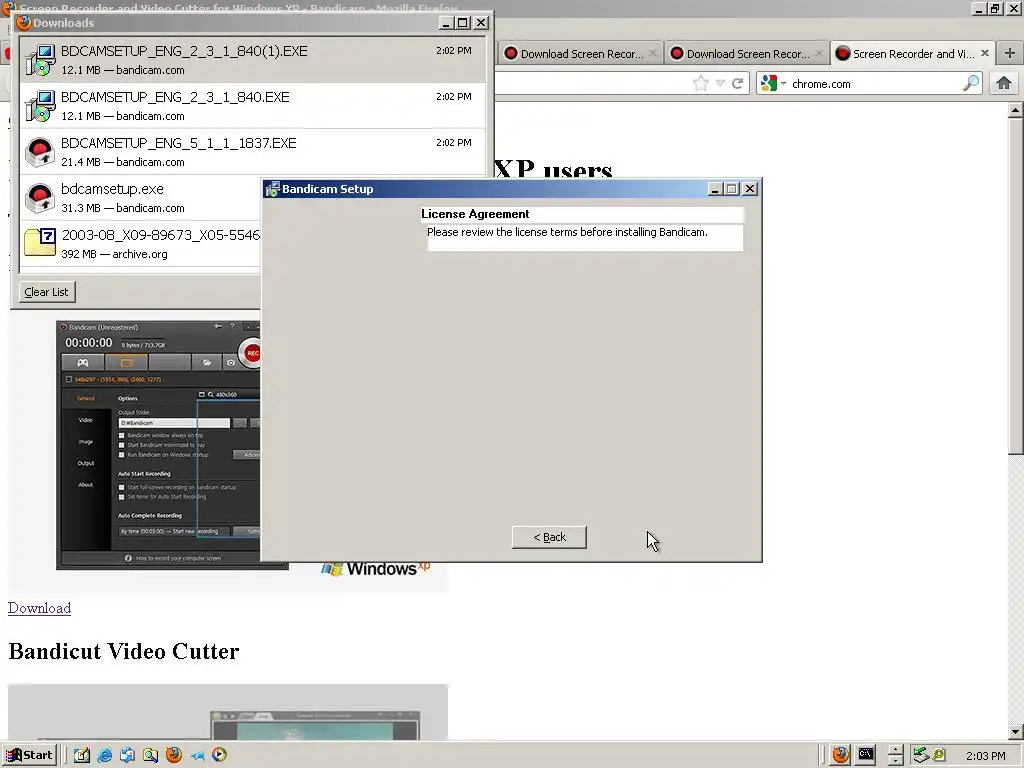Close the Screen Recorder and Vi... tab
This screenshot has height=768, width=1024.
pyautogui.click(x=985, y=53)
